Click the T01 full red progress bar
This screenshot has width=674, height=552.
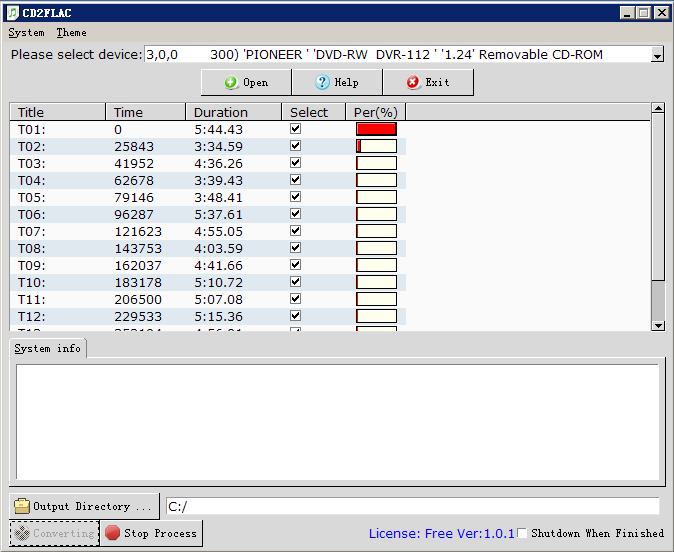(376, 129)
